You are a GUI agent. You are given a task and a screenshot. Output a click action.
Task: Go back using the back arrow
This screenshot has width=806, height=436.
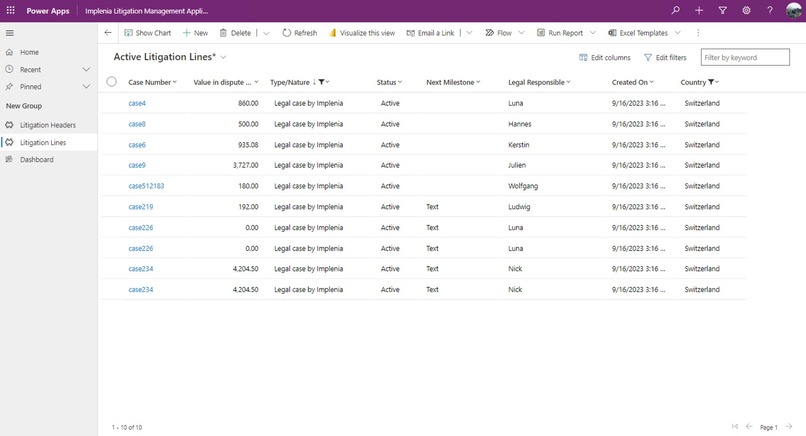(x=108, y=32)
